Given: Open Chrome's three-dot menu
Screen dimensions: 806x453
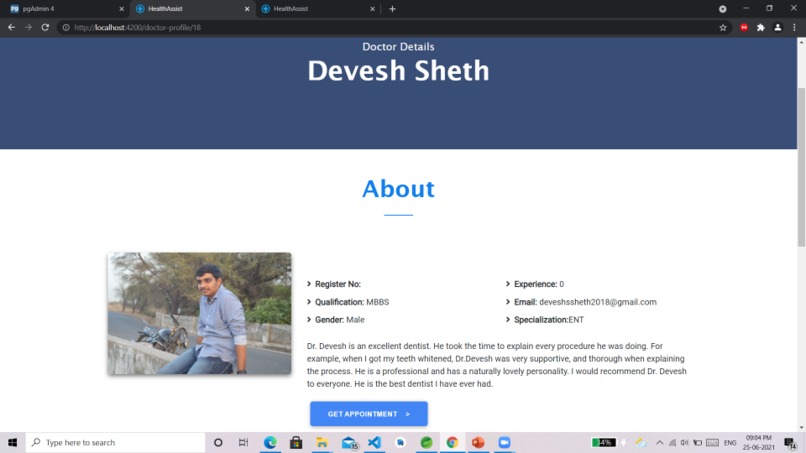Looking at the screenshot, I should (x=794, y=28).
